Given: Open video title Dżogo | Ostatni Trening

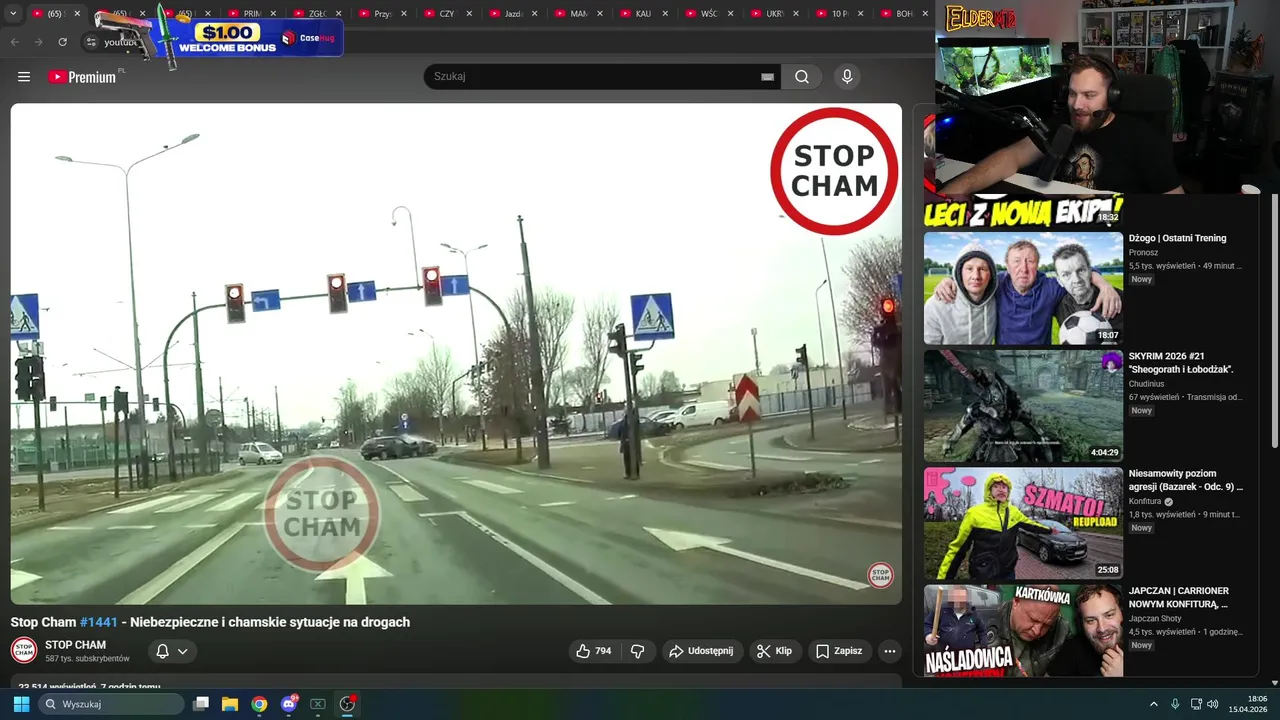Looking at the screenshot, I should coord(1177,238).
